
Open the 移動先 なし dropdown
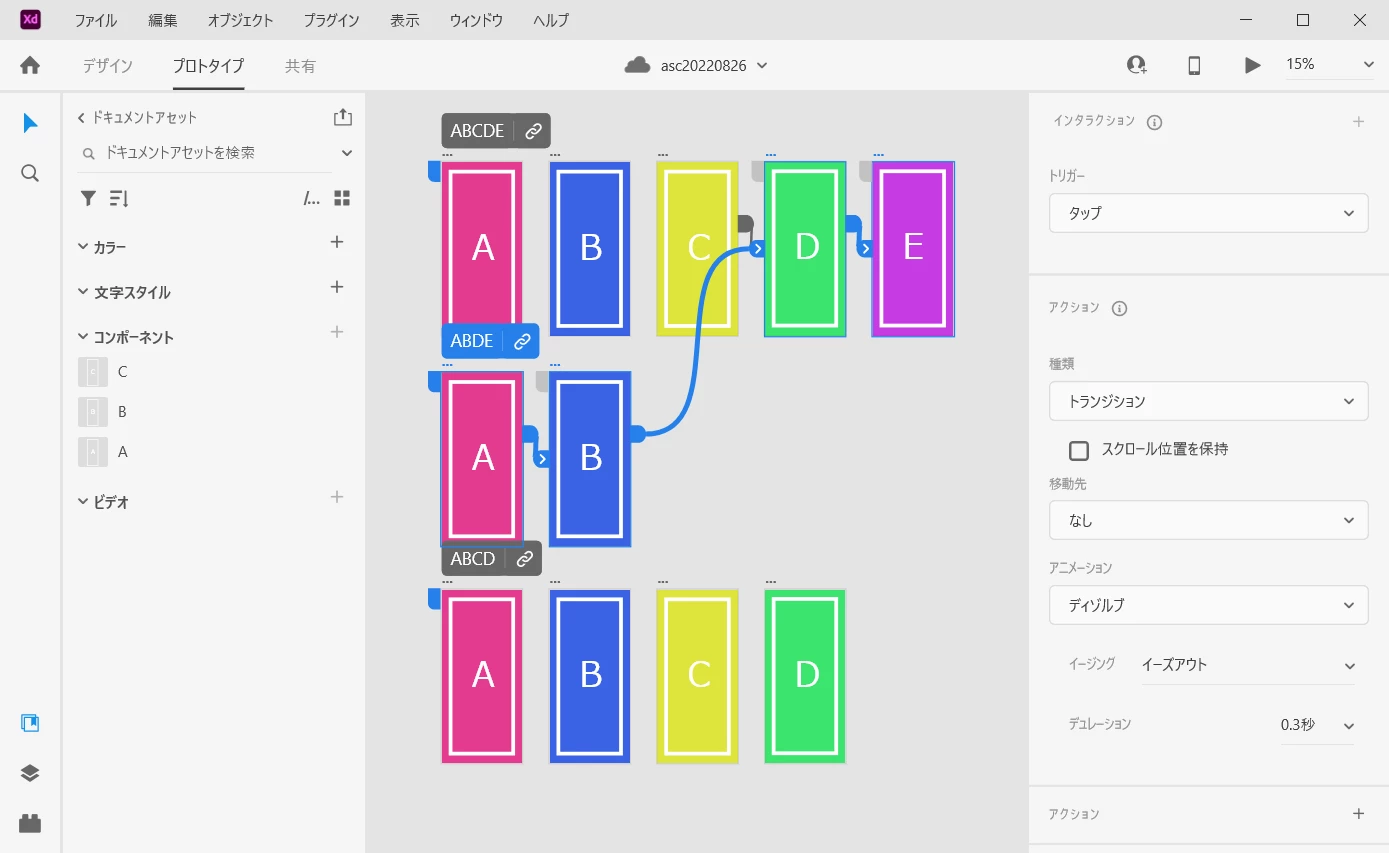[1208, 520]
